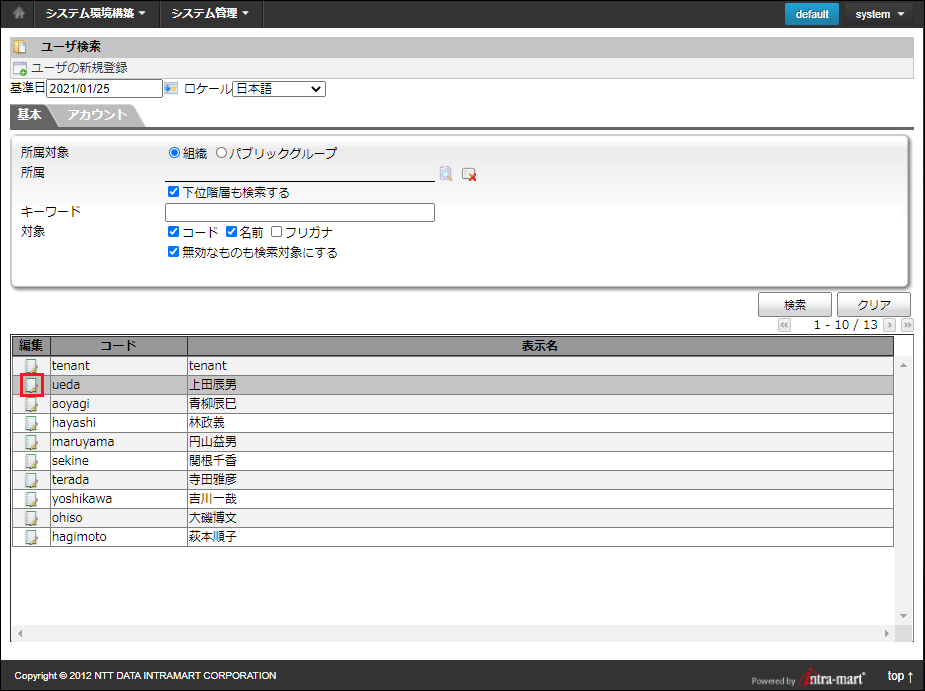The width and height of the screenshot is (925, 691).
Task: Open the system user dropdown
Action: coord(879,14)
